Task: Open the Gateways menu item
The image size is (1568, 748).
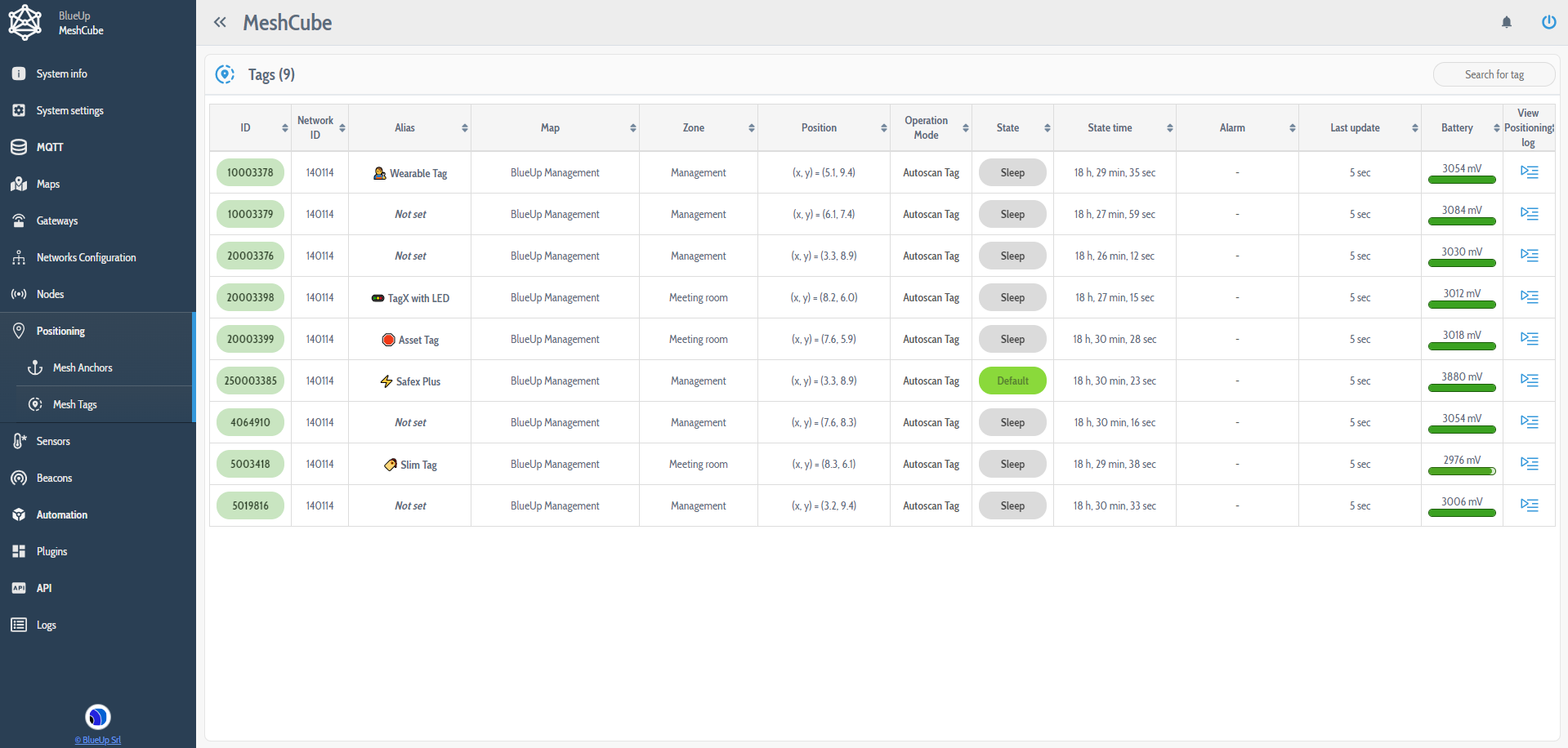Action: [x=57, y=220]
